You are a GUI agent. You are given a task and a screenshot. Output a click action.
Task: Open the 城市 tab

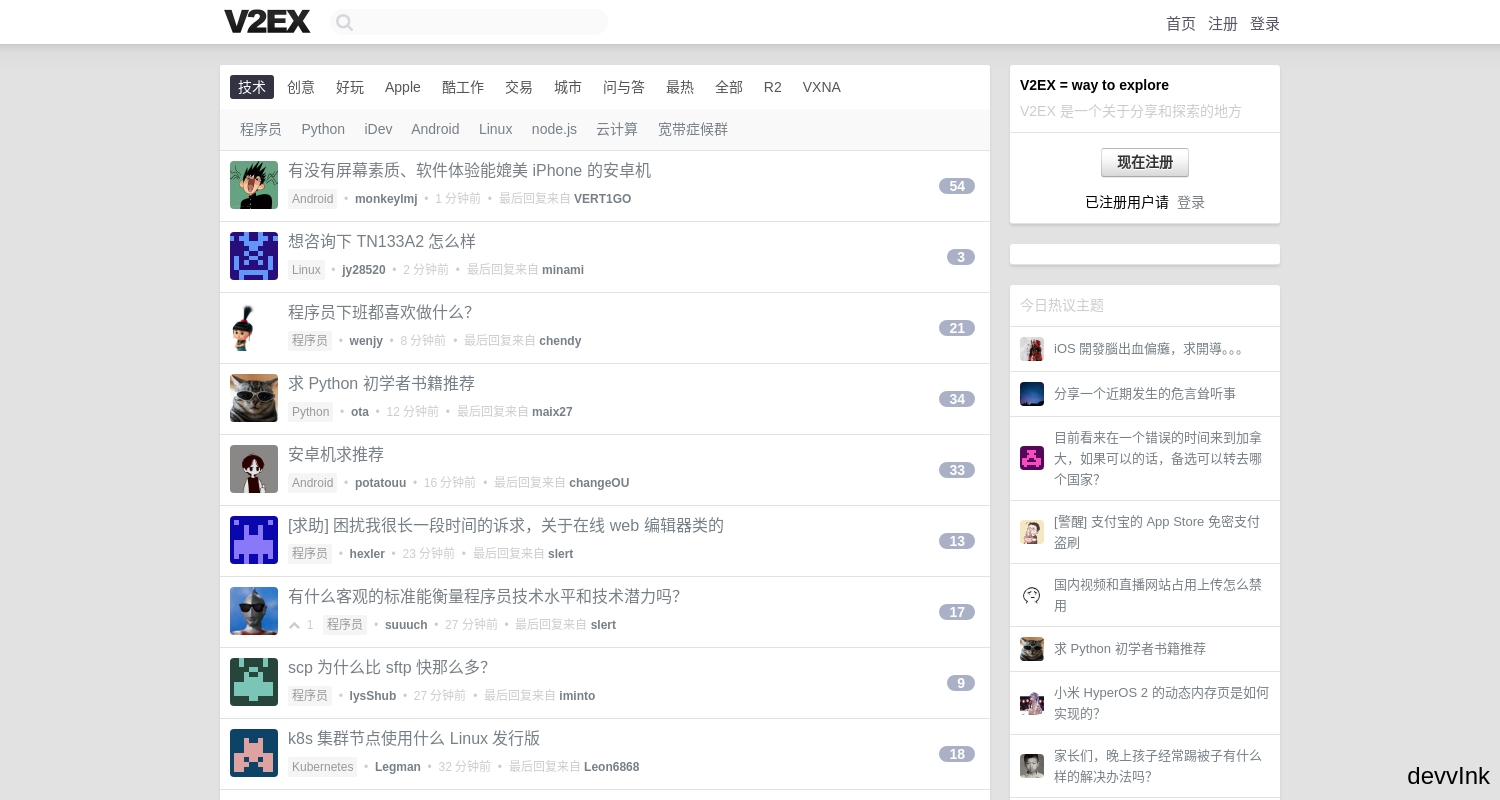click(568, 87)
